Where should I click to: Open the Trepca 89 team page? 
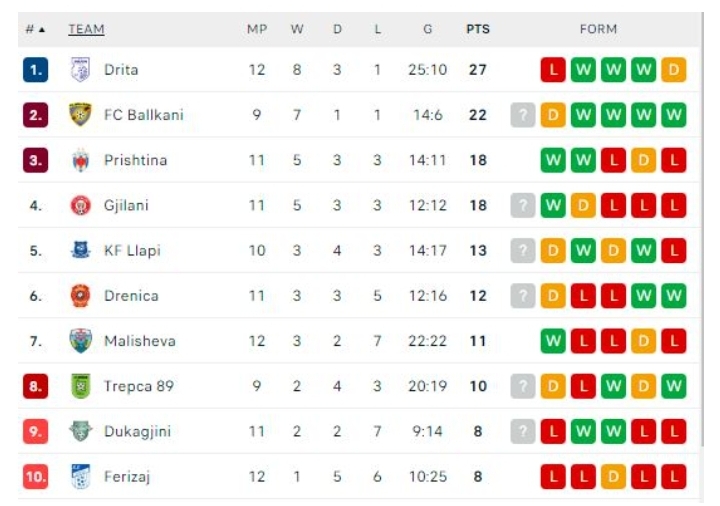[x=139, y=386]
